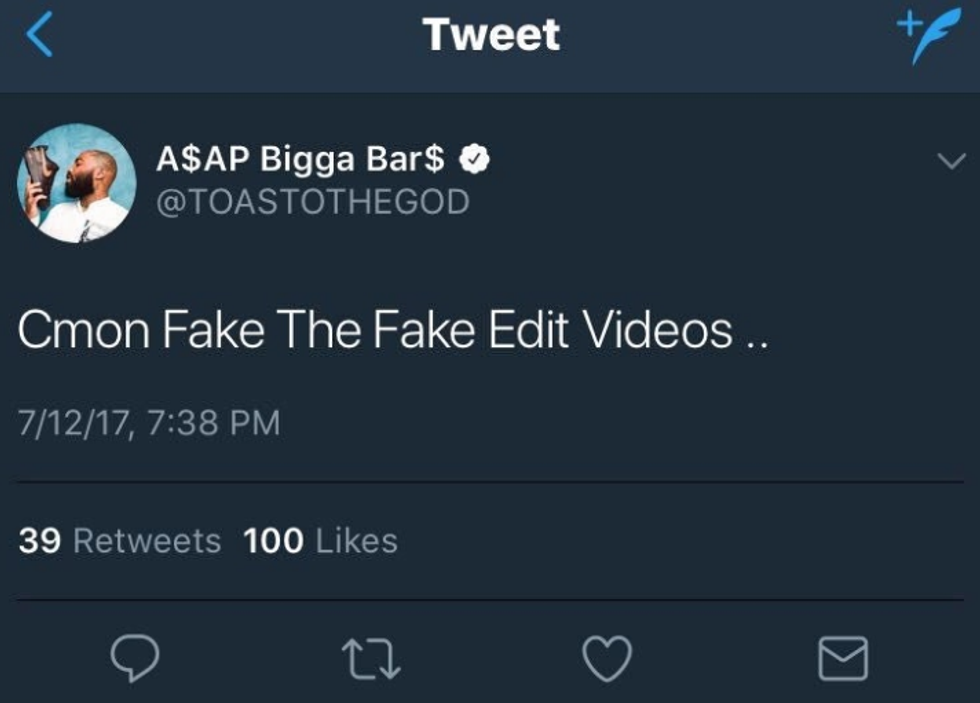Expand the tweet options chevron
Image resolution: width=980 pixels, height=703 pixels.
pos(951,161)
